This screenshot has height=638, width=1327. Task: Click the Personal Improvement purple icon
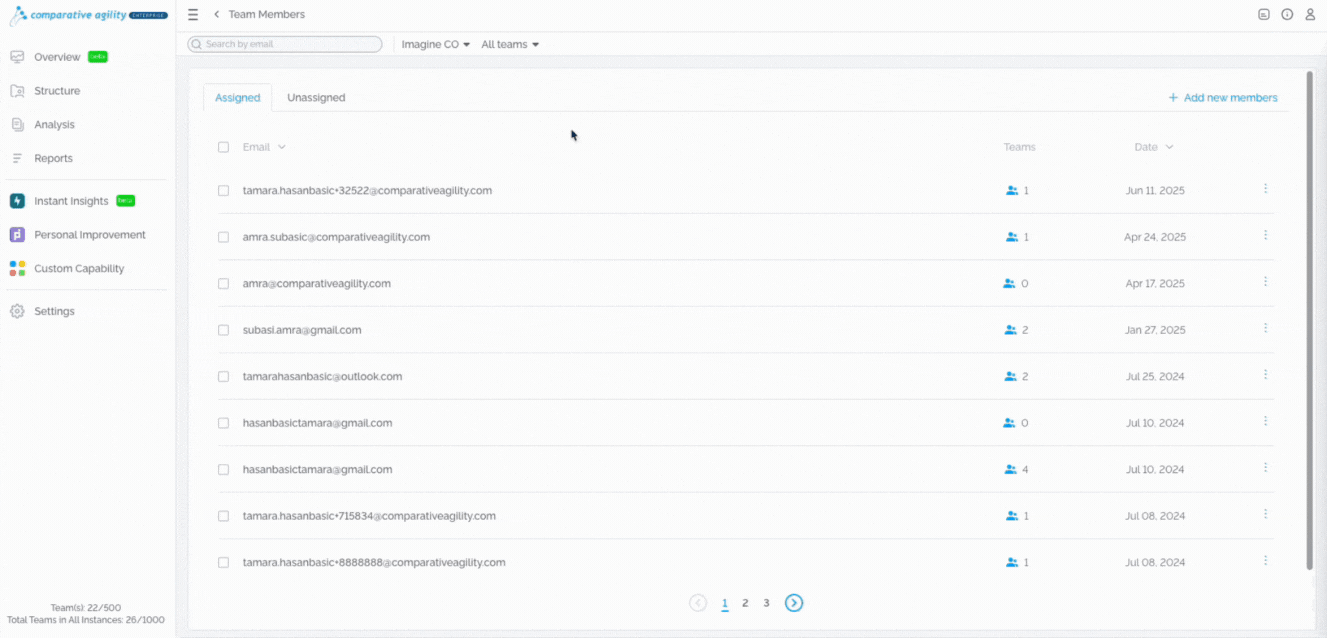click(17, 235)
